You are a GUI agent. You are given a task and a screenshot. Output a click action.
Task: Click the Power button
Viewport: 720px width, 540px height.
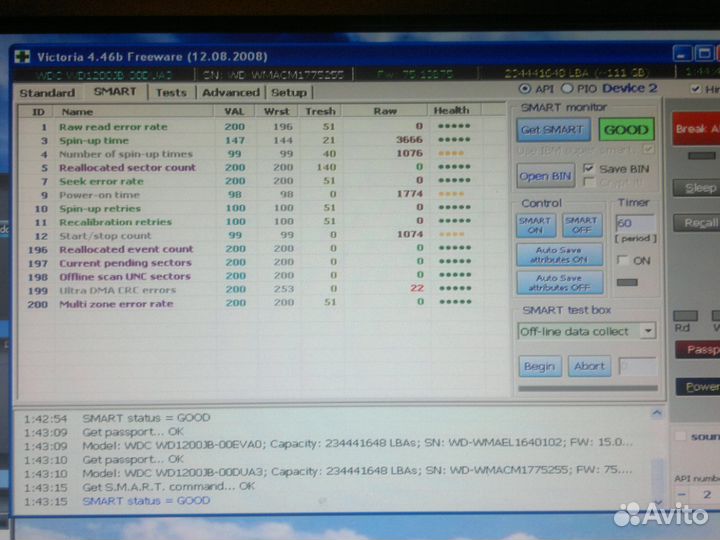click(698, 387)
